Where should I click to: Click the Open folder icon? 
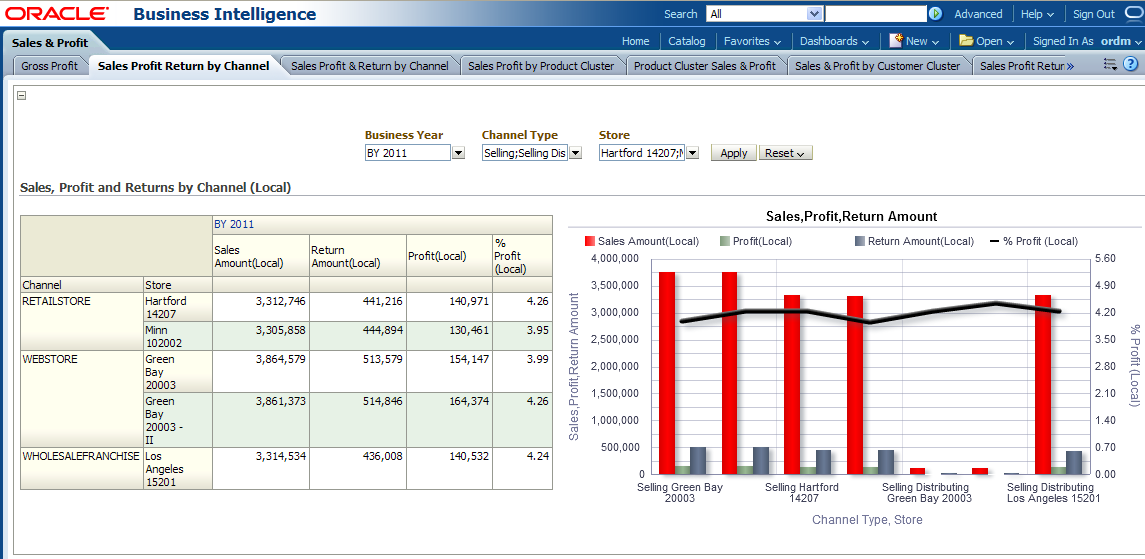coord(966,41)
